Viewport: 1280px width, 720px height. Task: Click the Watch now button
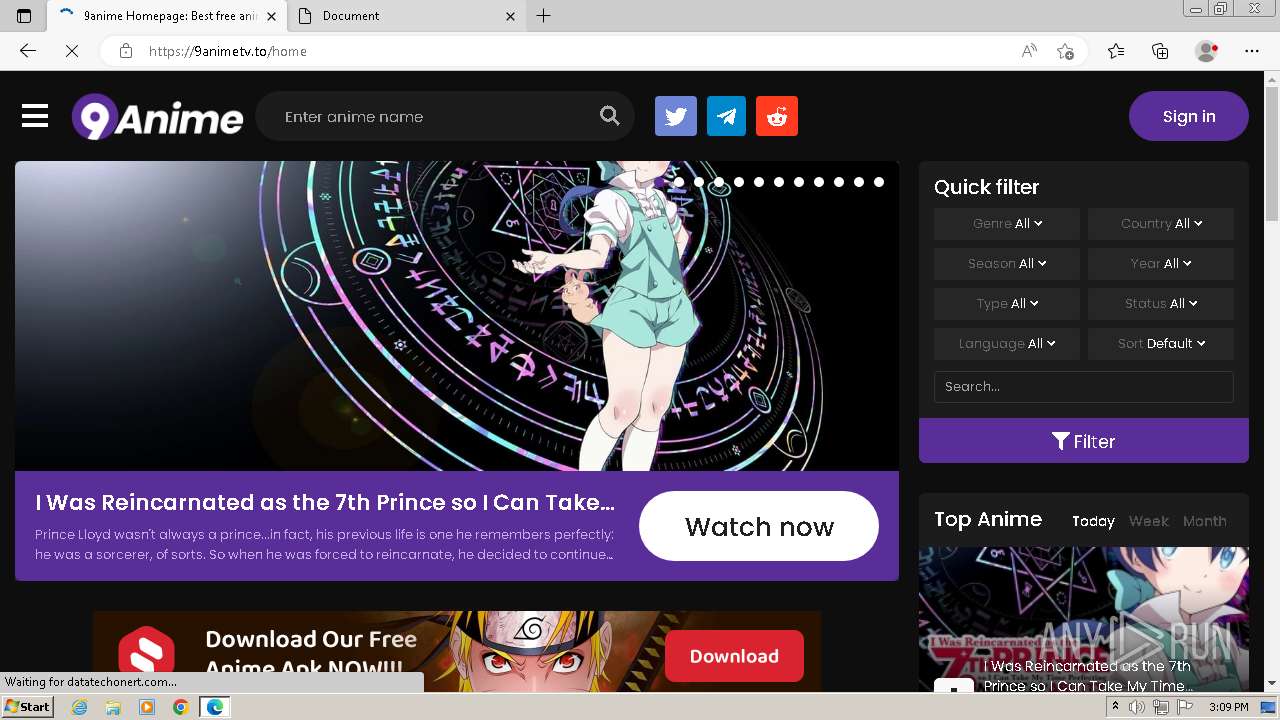(x=759, y=526)
